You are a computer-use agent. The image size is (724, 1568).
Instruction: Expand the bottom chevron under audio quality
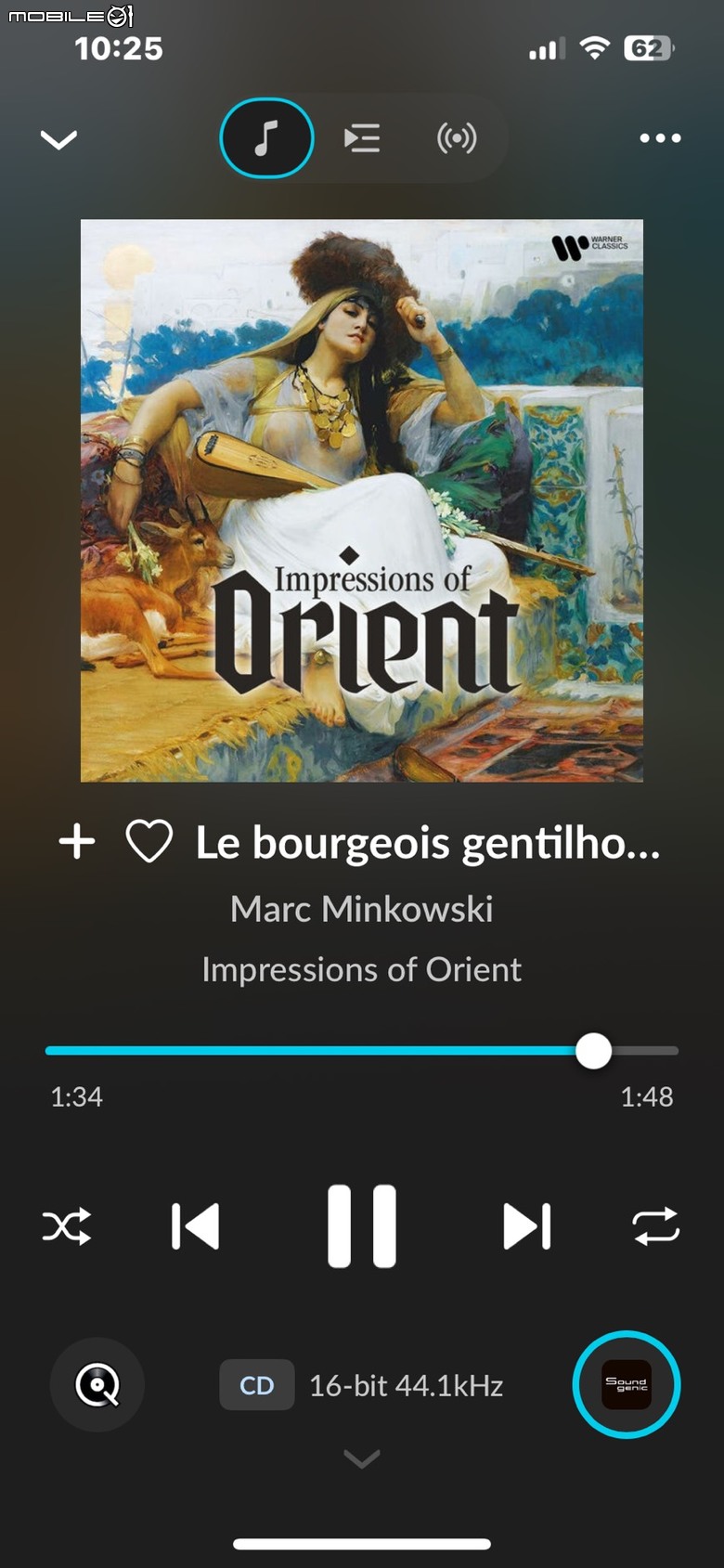click(362, 1458)
